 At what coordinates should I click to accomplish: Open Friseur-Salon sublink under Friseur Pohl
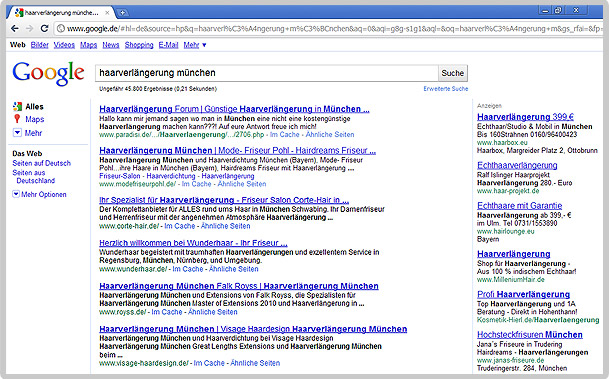point(120,176)
